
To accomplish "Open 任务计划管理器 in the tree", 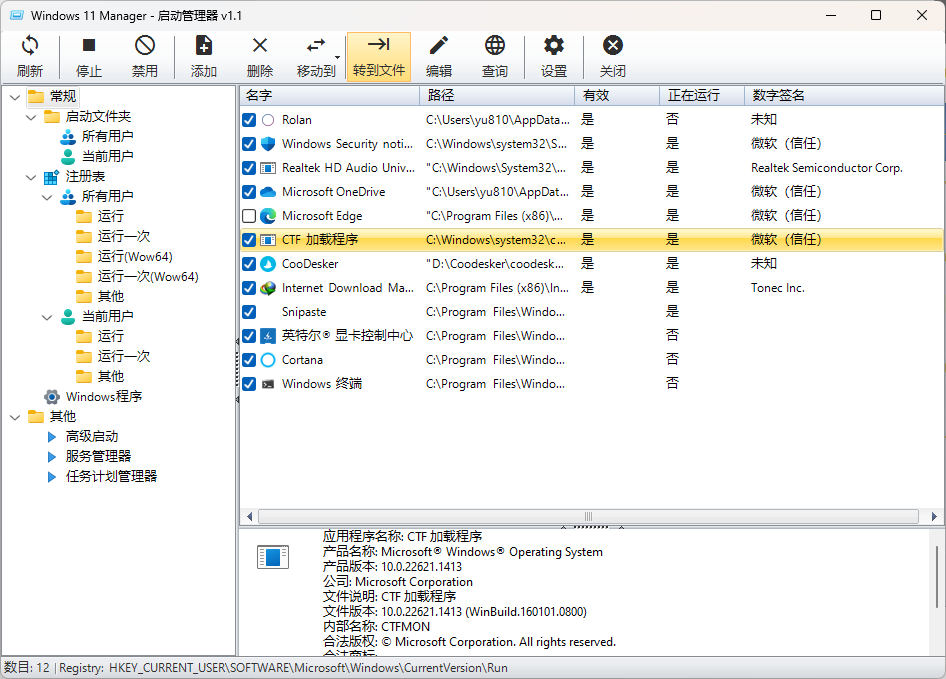I will [111, 476].
